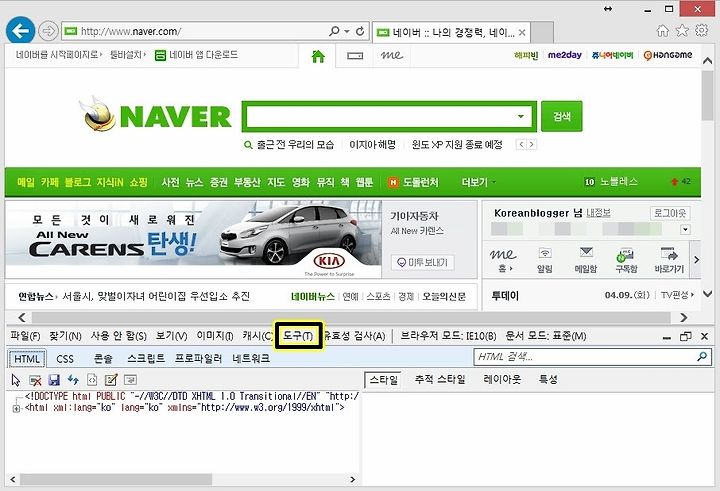
Task: Click the browser Forward arrow button
Action: tap(48, 31)
